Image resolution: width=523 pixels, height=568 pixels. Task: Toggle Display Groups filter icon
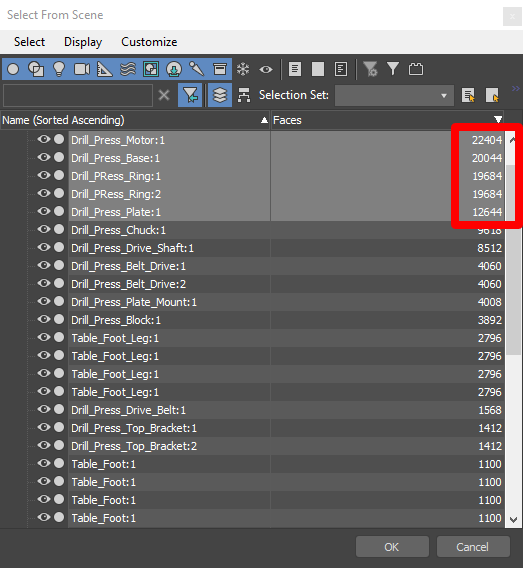151,69
